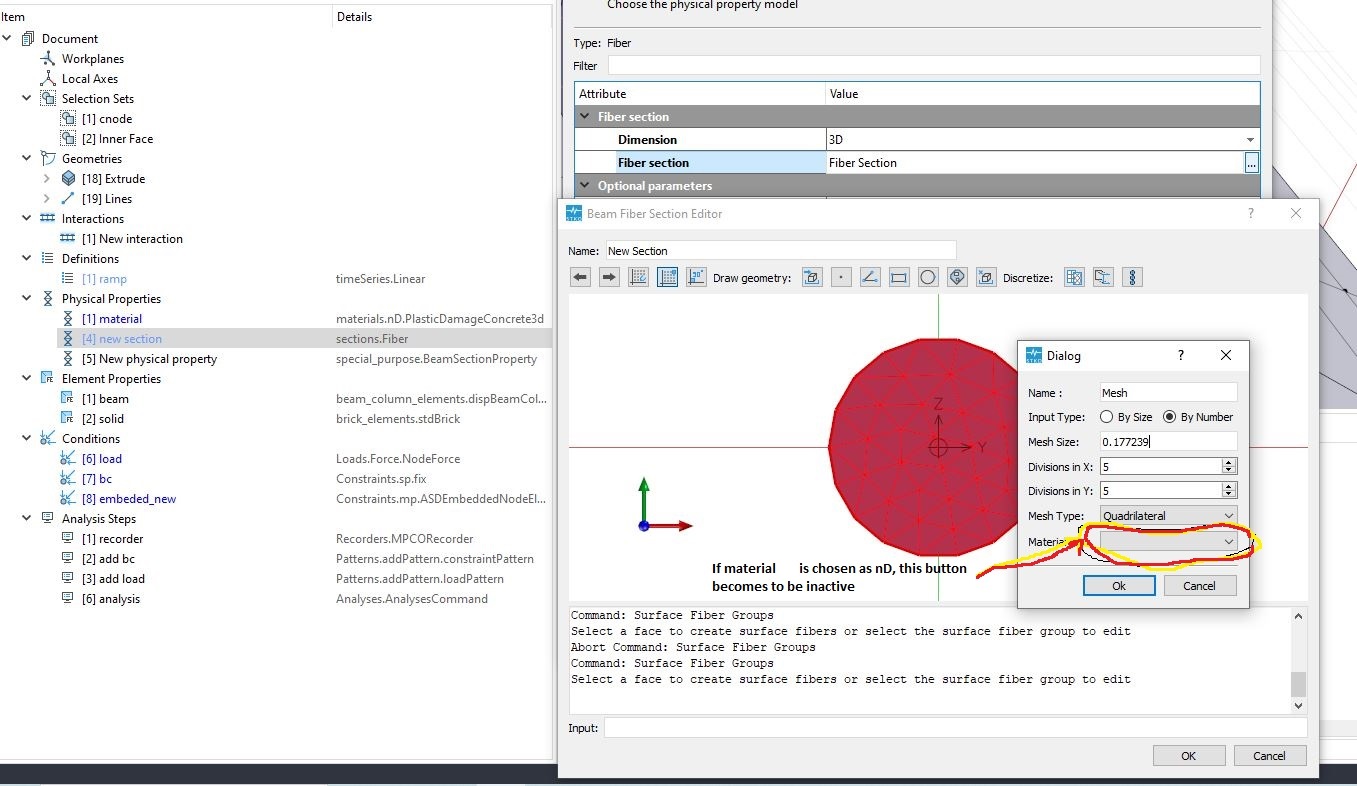The image size is (1357, 786).
Task: Select the draw rectangle geometry tool
Action: pyautogui.click(x=899, y=277)
